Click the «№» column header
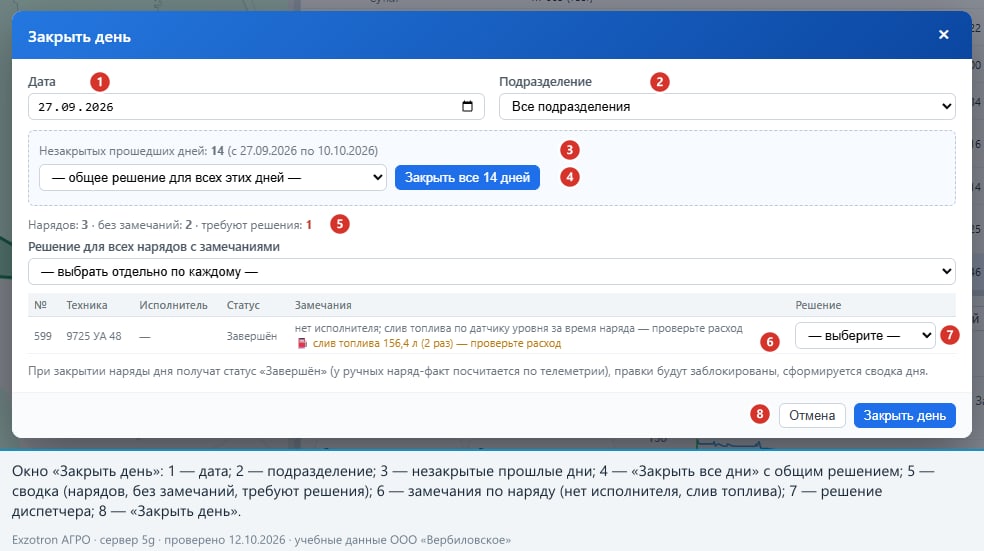The width and height of the screenshot is (984, 551). coord(40,305)
